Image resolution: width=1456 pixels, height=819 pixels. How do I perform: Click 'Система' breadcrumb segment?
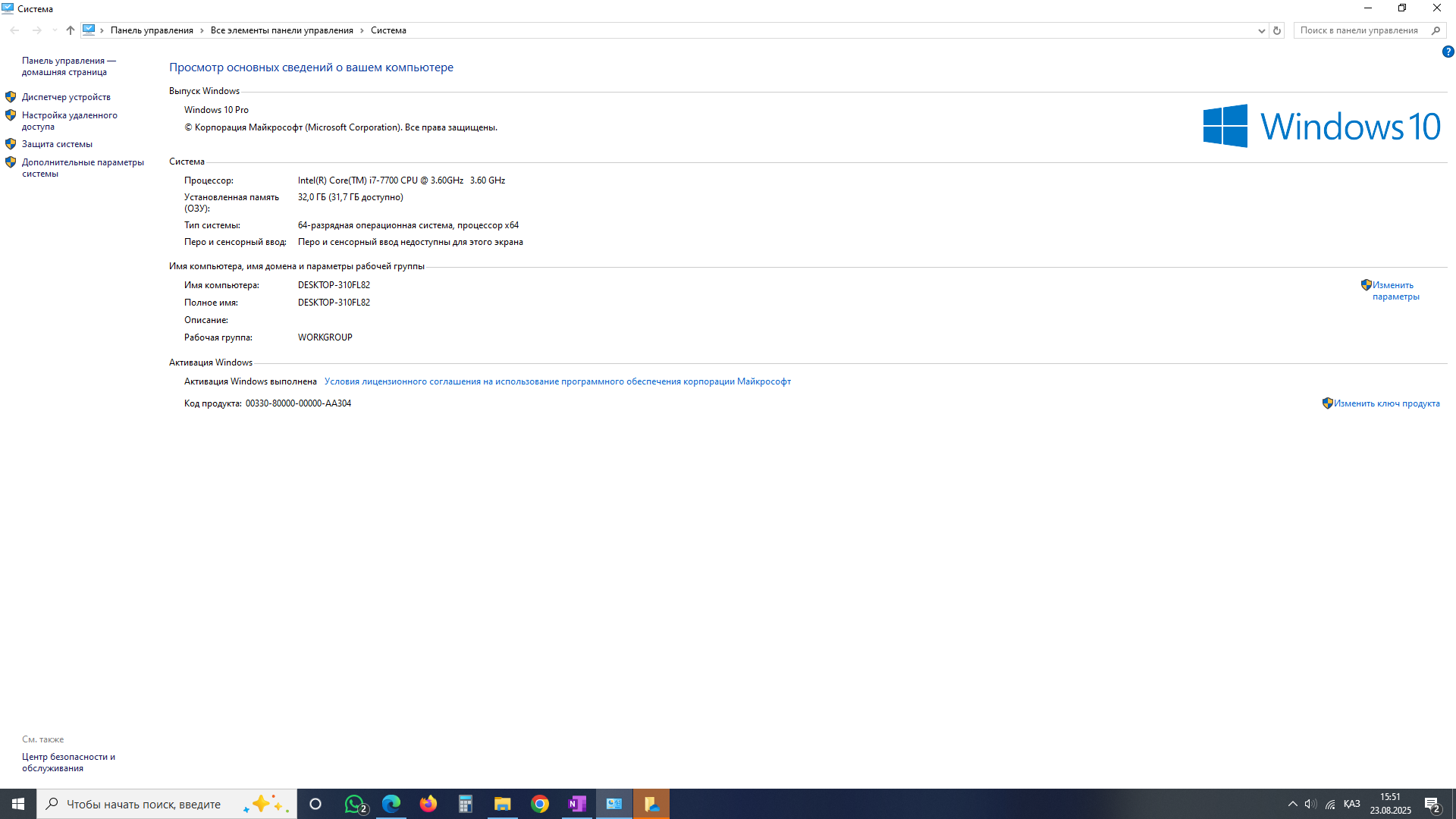click(x=388, y=30)
